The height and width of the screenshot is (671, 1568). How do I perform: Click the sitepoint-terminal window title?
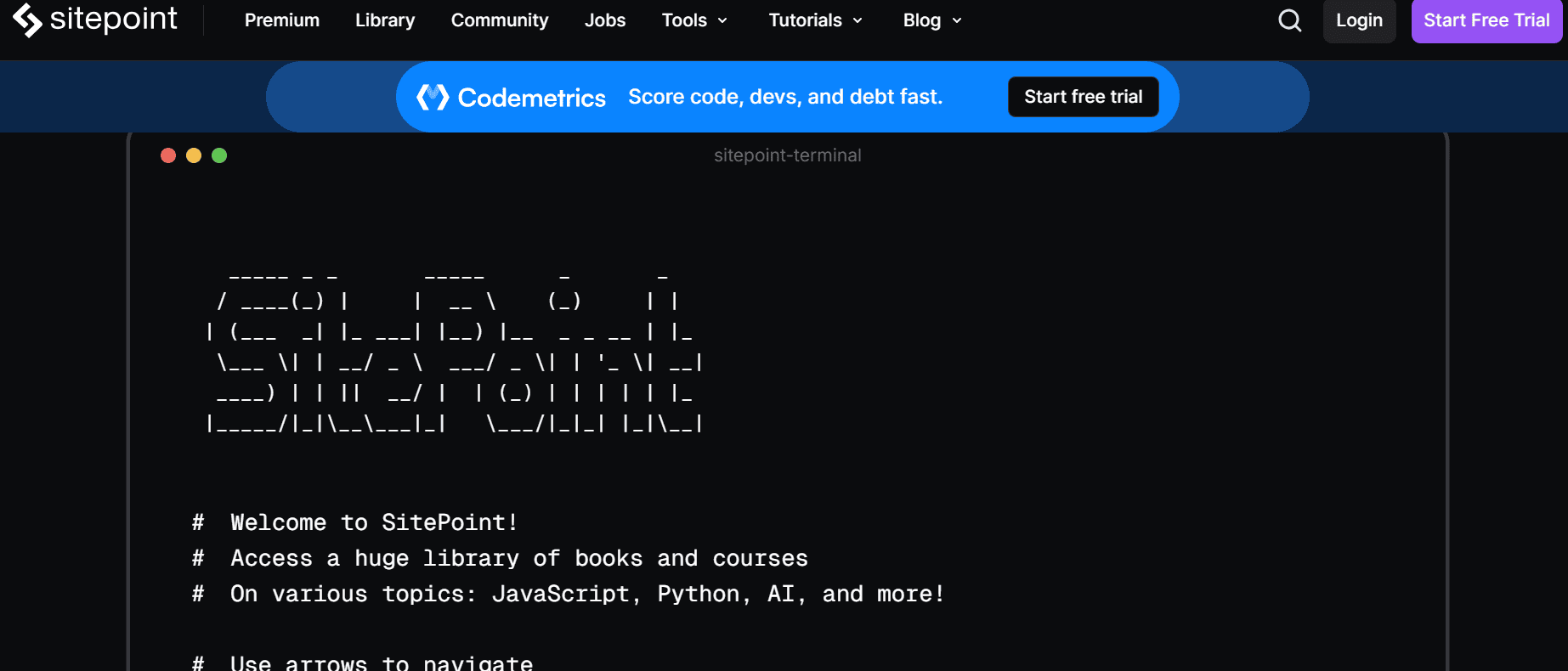pos(787,155)
